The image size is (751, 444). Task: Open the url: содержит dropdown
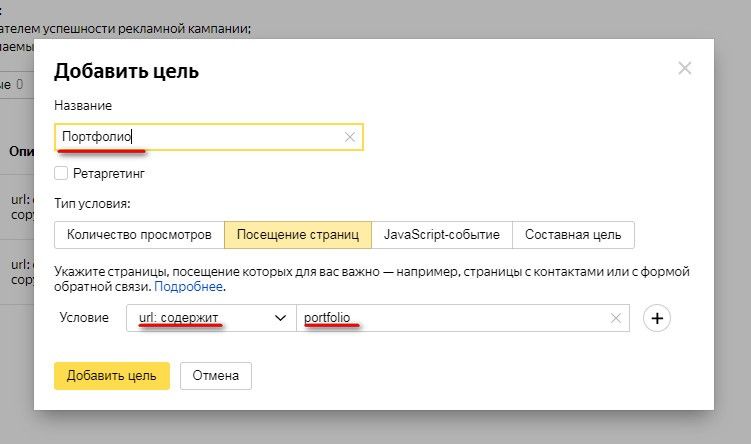coord(210,318)
